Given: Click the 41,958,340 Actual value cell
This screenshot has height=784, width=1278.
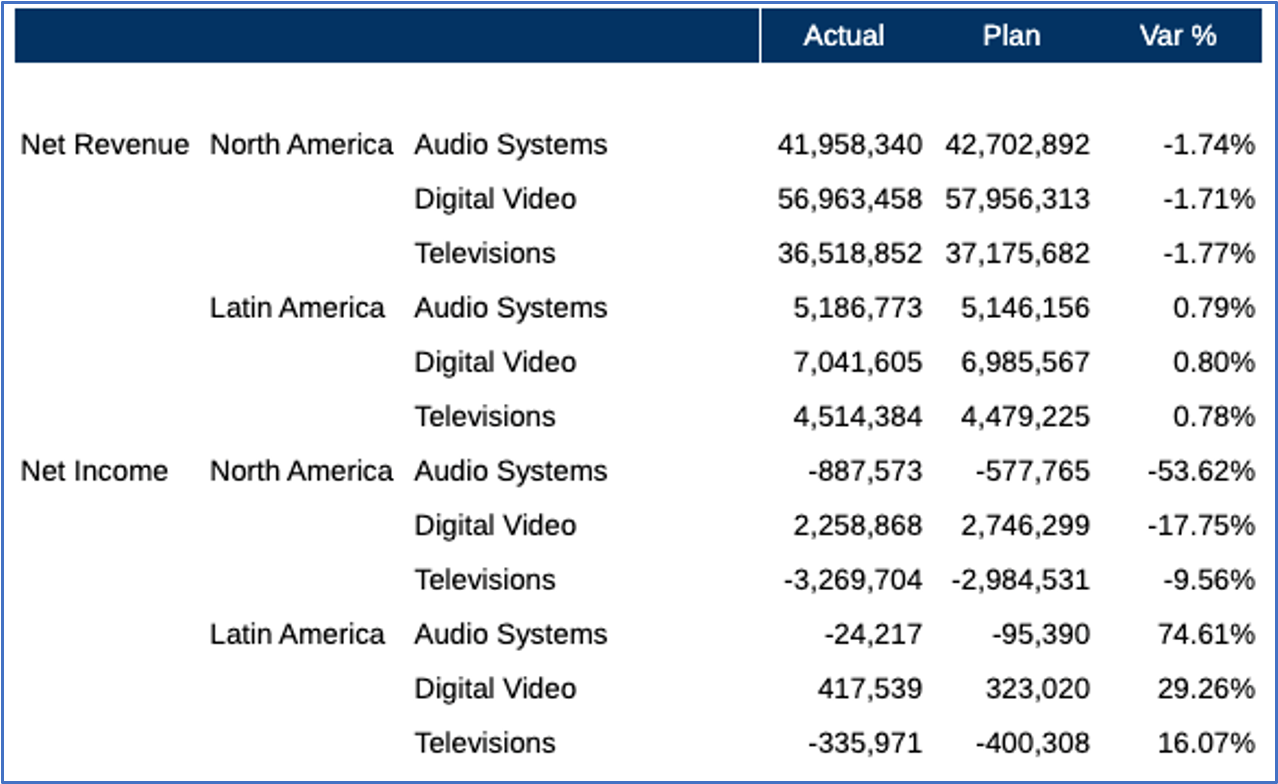Looking at the screenshot, I should tap(849, 145).
